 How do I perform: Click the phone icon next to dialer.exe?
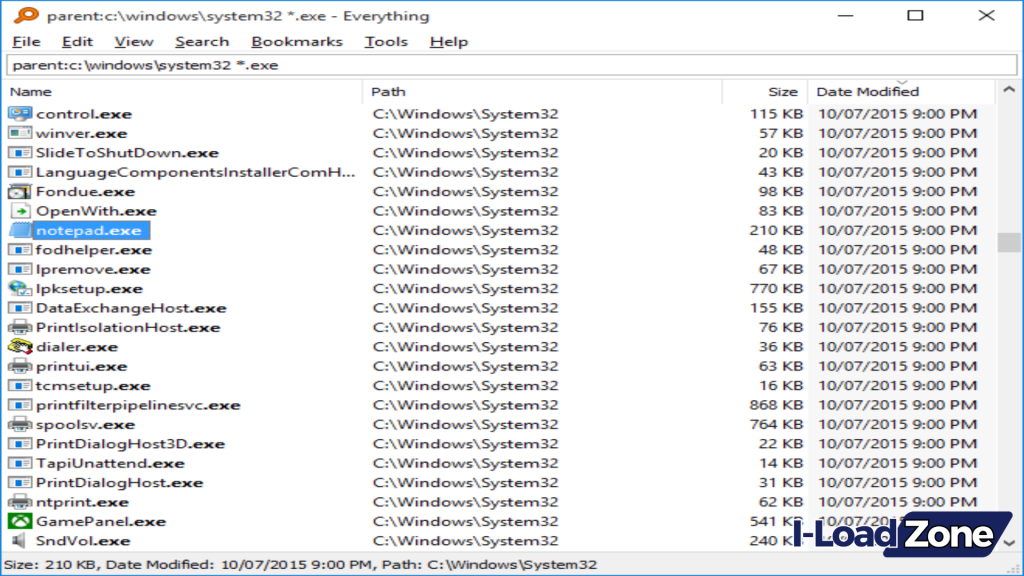coord(22,346)
